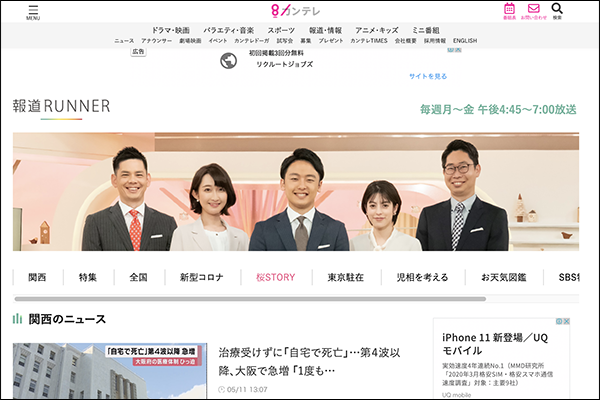Click the 毎週月〜金 broadcast time text
600x400 pixels.
[x=498, y=109]
